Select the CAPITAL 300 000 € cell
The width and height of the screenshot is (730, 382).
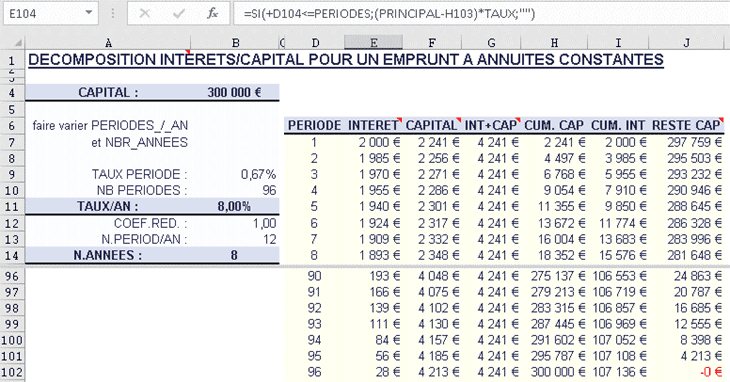[x=234, y=92]
